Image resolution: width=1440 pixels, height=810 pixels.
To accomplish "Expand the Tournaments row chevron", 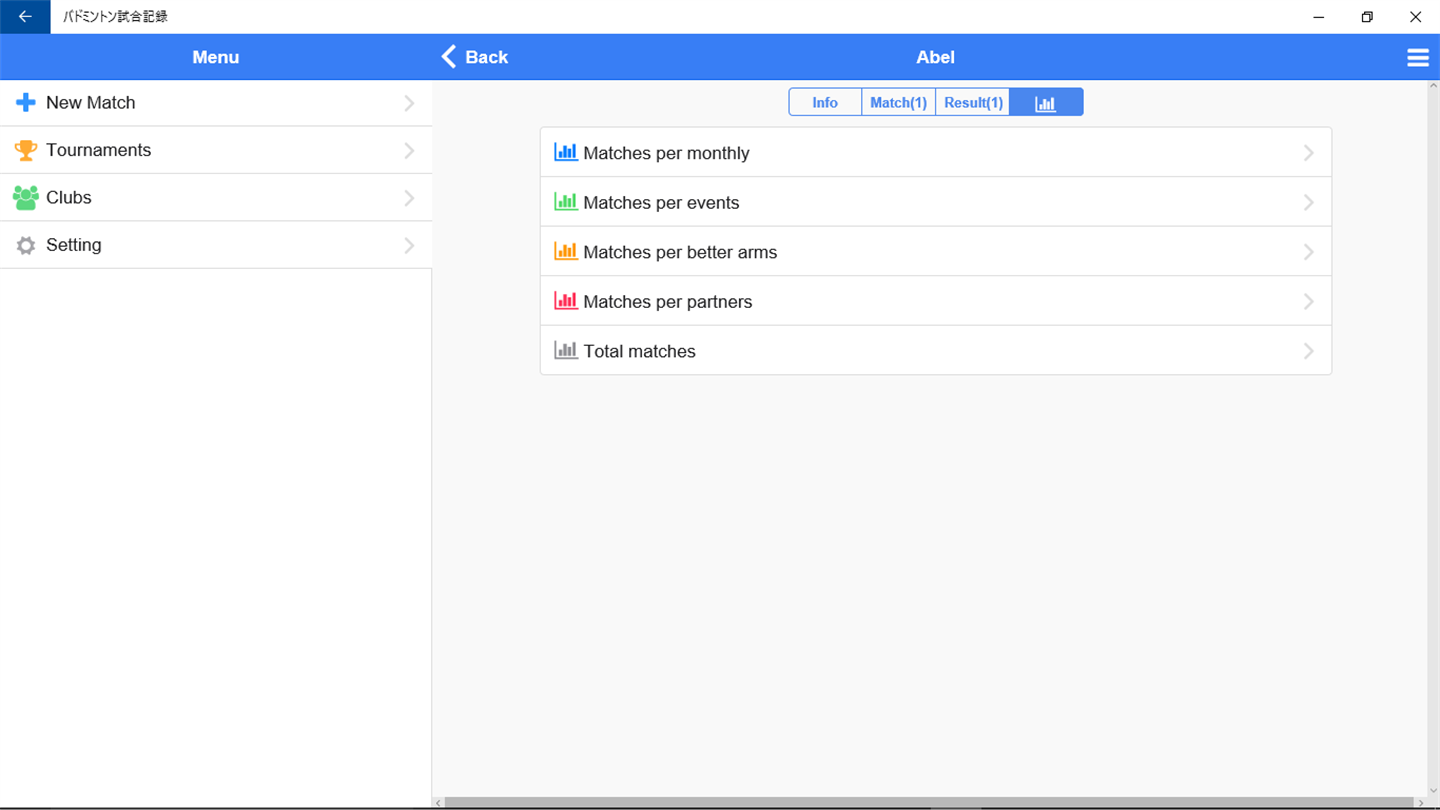I will 409,150.
